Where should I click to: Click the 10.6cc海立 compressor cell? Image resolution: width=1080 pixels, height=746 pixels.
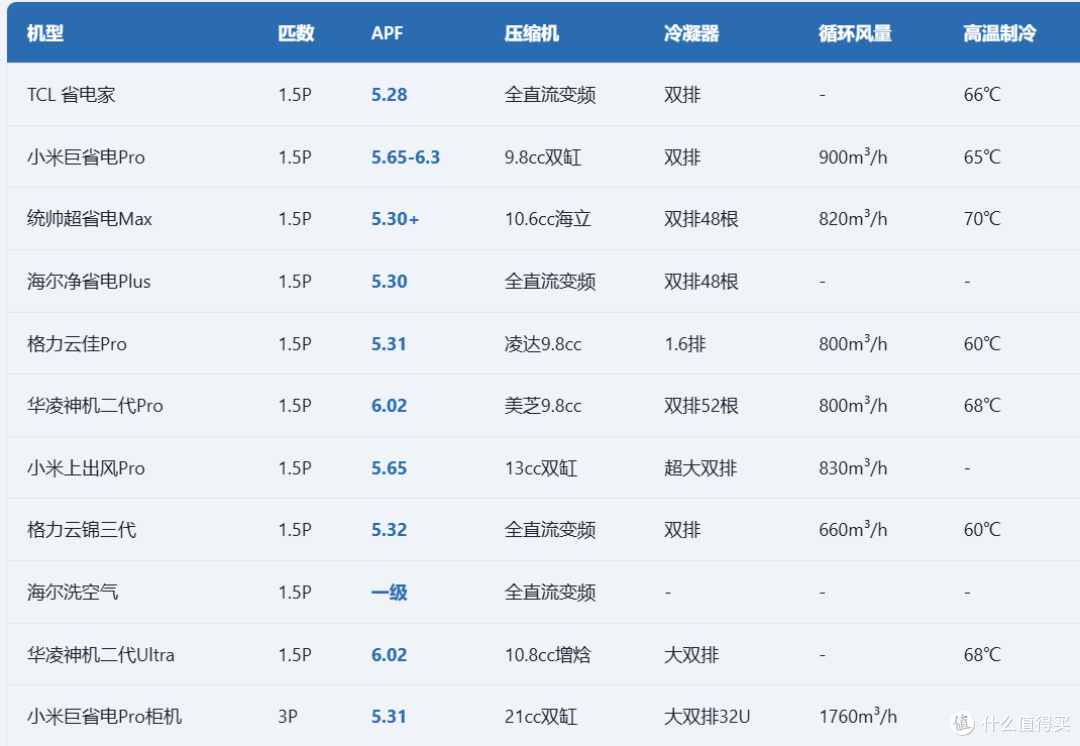548,219
